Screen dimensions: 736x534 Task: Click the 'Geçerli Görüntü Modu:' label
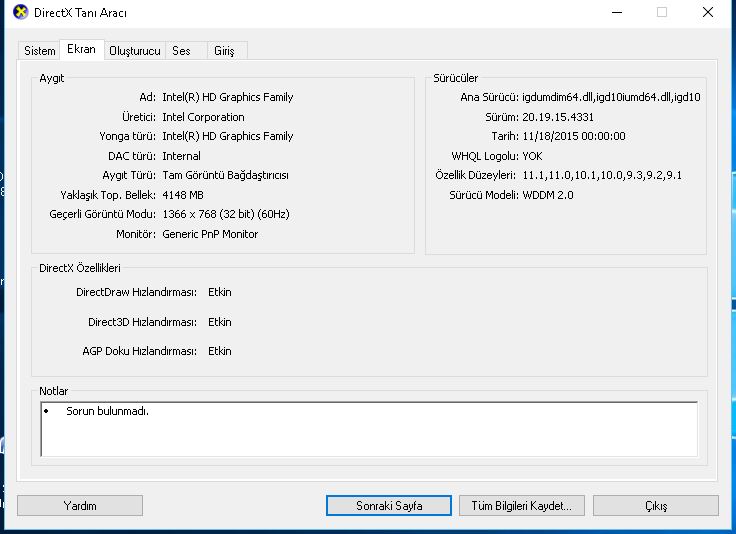(x=102, y=214)
